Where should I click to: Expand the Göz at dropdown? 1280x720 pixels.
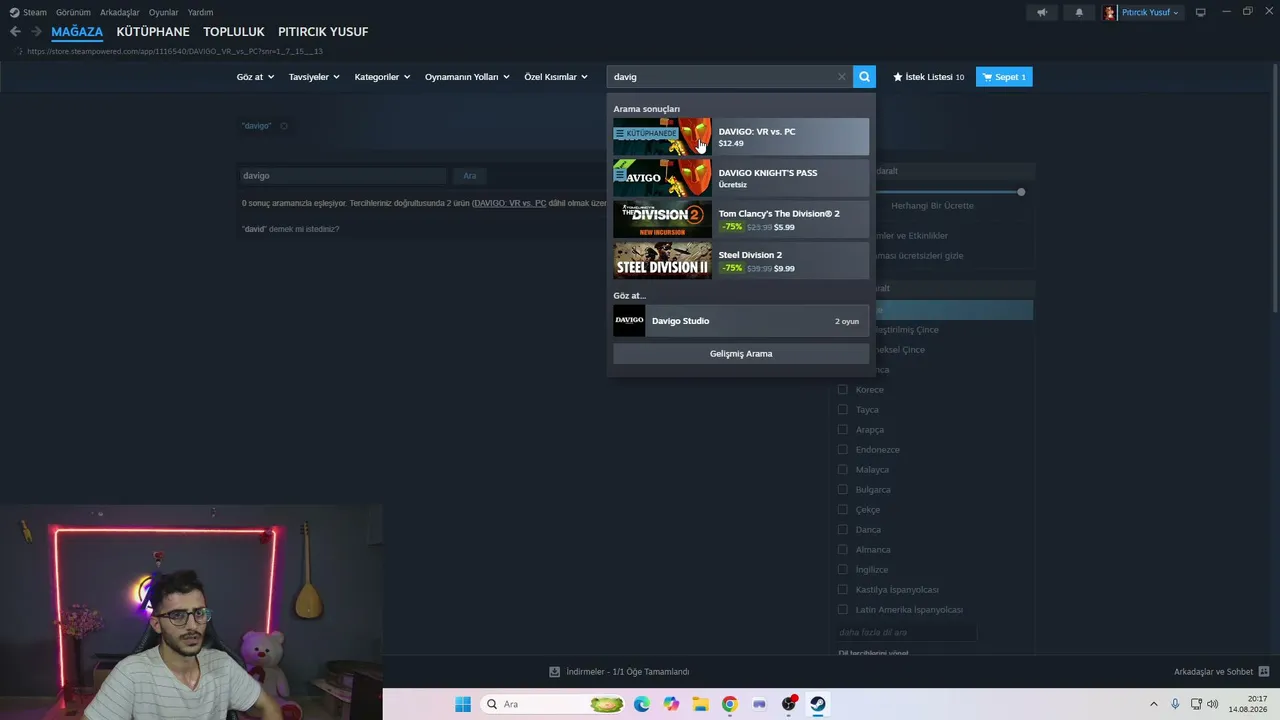tap(256, 77)
